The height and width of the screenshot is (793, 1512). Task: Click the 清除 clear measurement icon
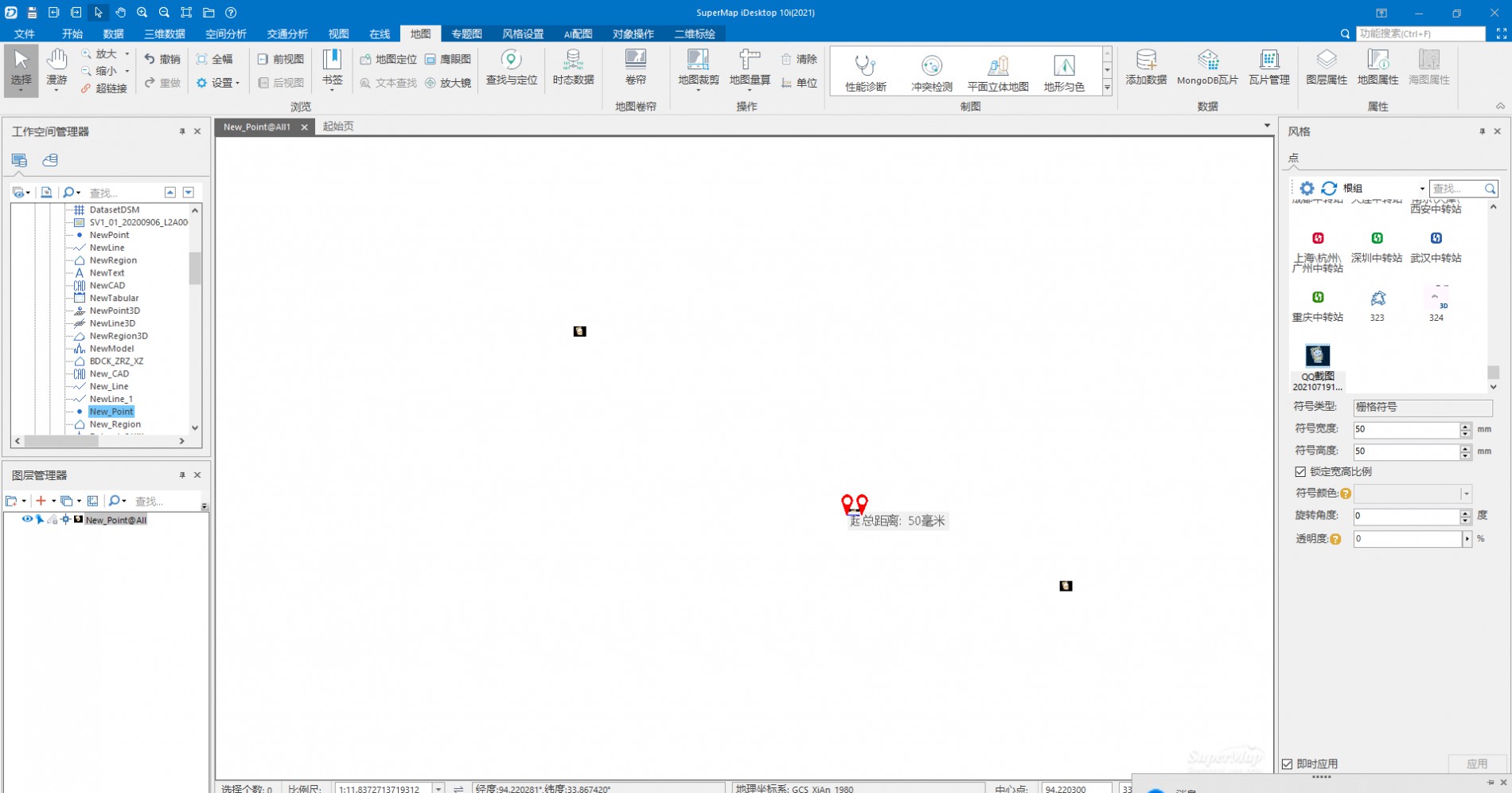pos(786,59)
